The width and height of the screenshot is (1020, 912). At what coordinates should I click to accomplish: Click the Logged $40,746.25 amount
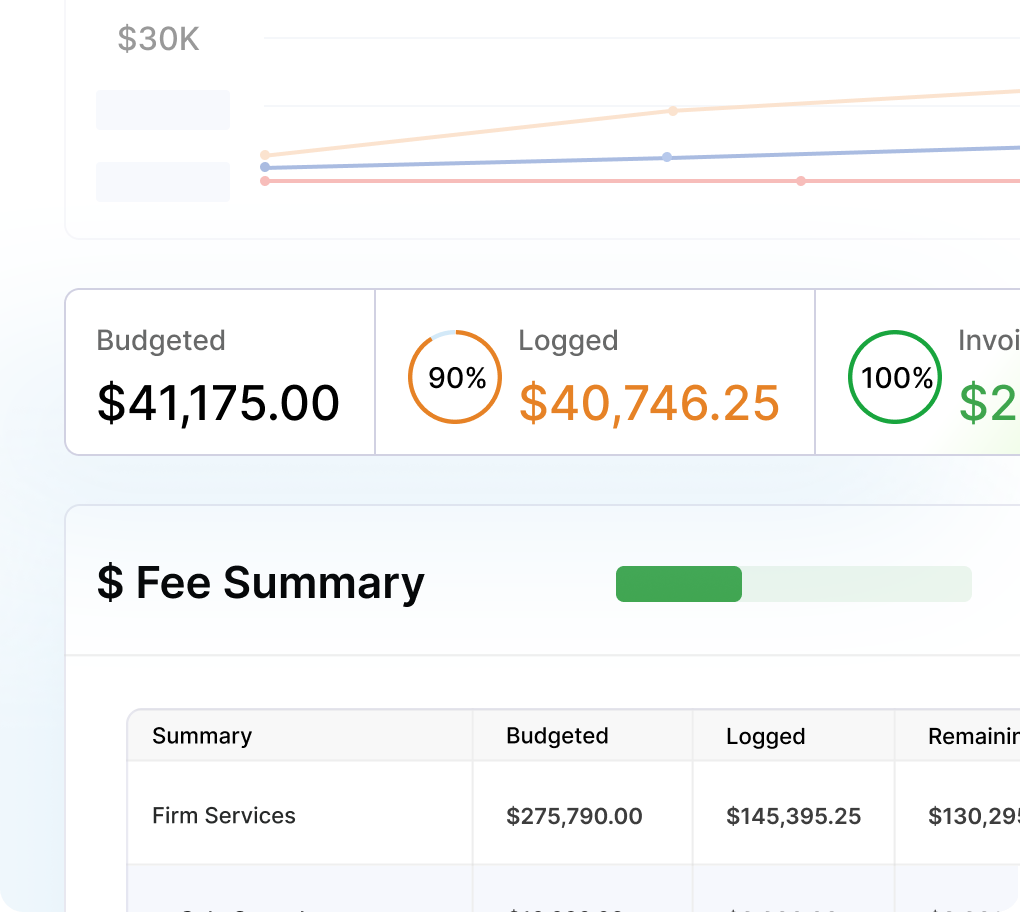click(x=649, y=403)
